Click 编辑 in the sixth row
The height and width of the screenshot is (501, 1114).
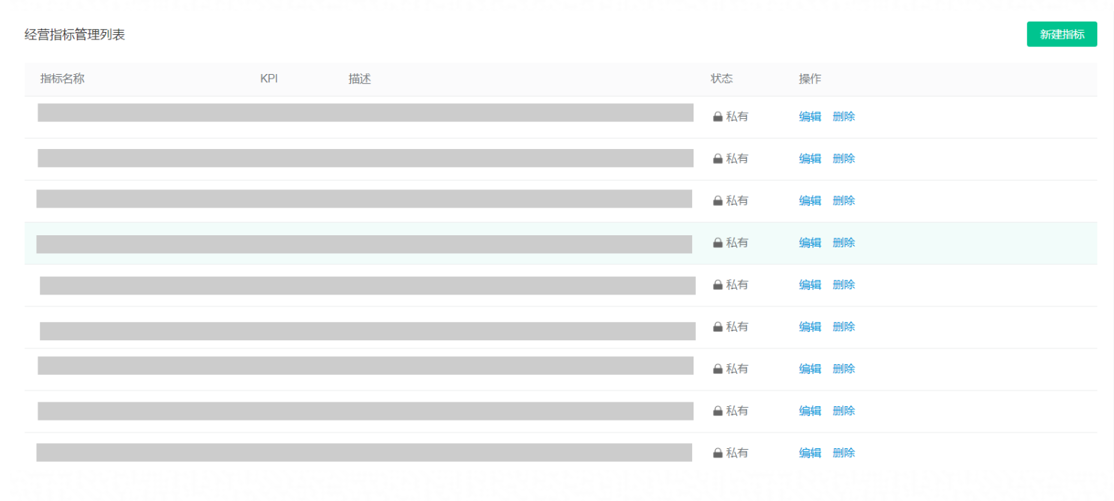pos(810,326)
